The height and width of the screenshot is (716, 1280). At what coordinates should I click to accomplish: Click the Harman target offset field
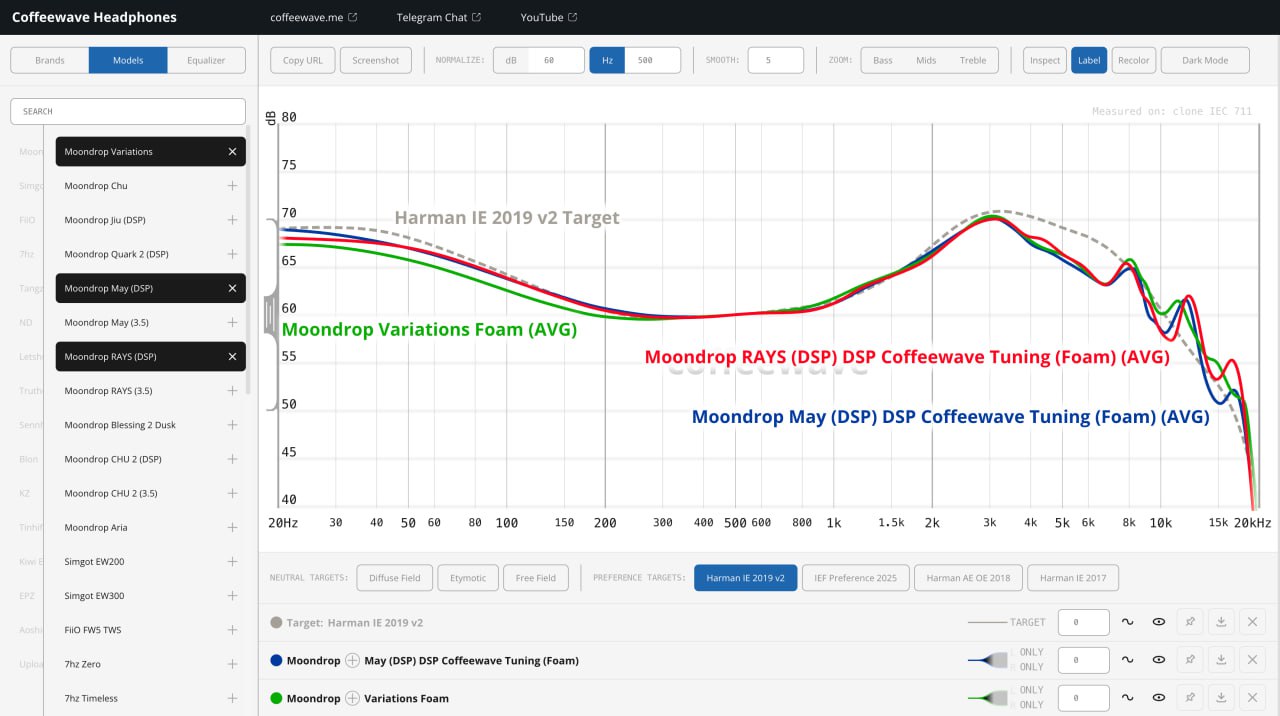point(1084,622)
